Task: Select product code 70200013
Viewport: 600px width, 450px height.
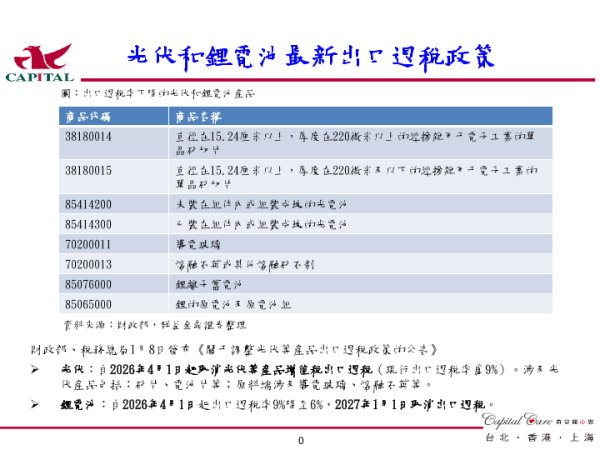Action: (88, 263)
